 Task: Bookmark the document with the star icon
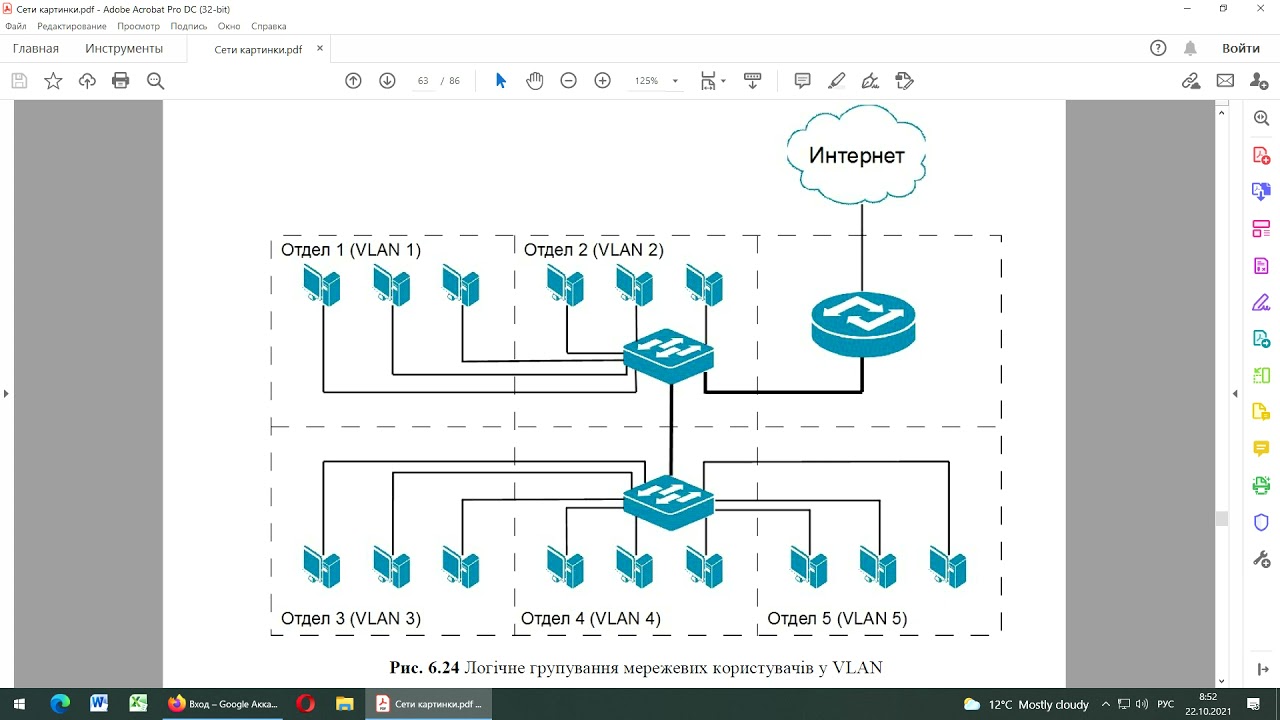click(53, 81)
